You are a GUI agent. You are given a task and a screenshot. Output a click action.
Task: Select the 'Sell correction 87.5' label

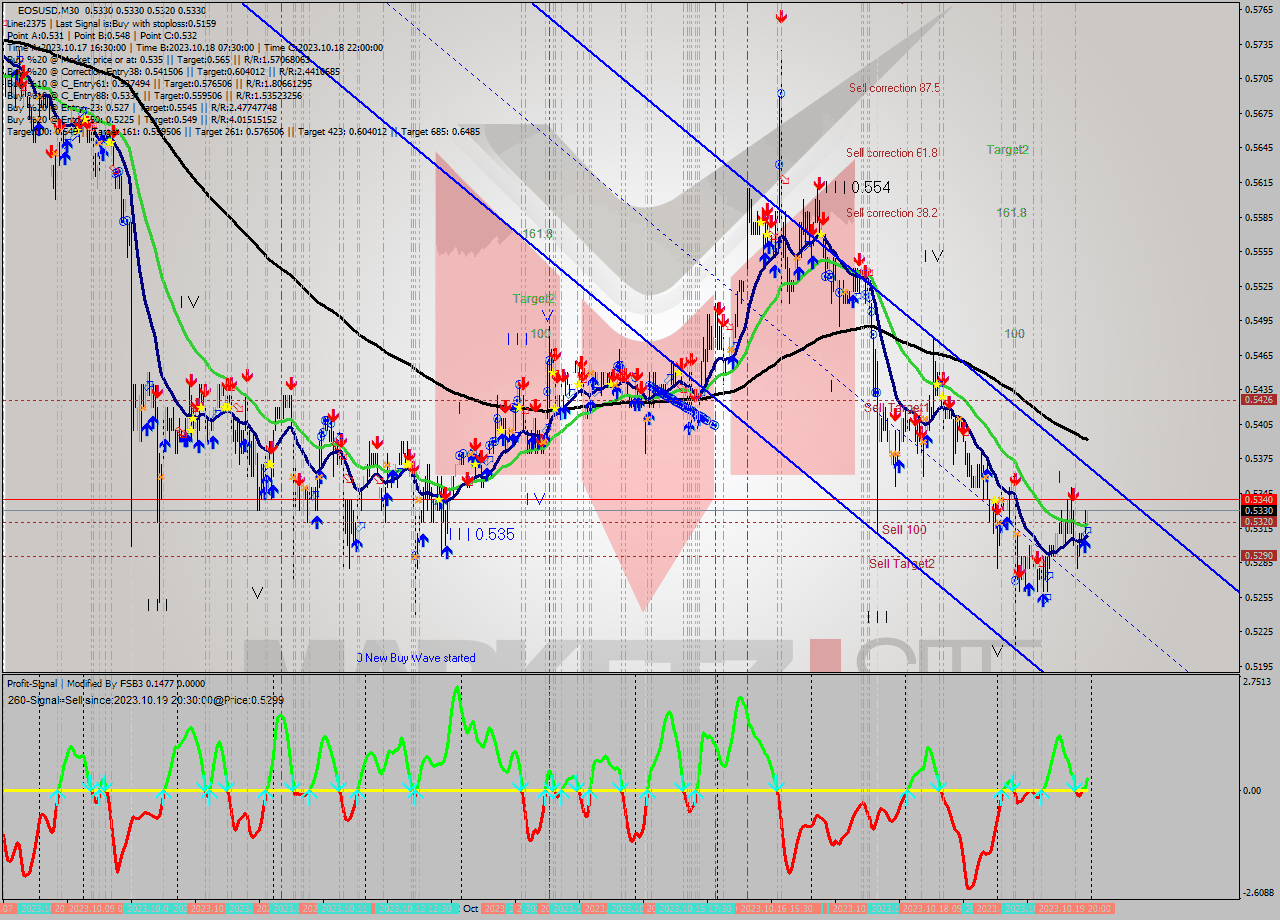pos(894,88)
